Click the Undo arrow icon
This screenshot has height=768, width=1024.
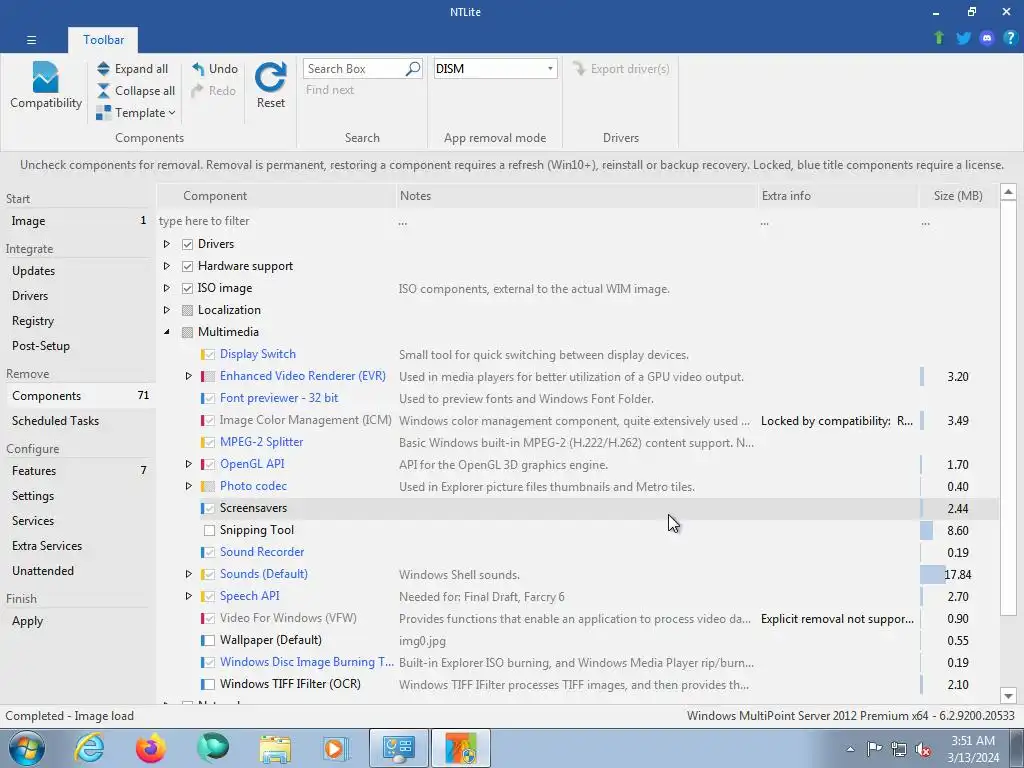(198, 69)
